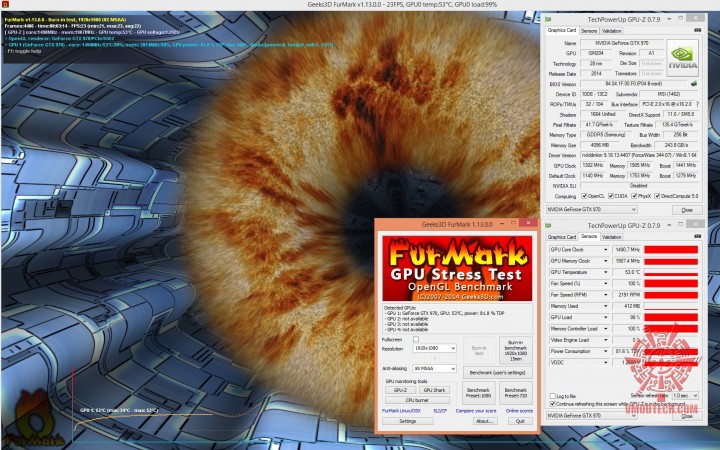The width and height of the screenshot is (720, 450).
Task: Select the active Sensors tab in Sensors window
Action: pyautogui.click(x=589, y=236)
